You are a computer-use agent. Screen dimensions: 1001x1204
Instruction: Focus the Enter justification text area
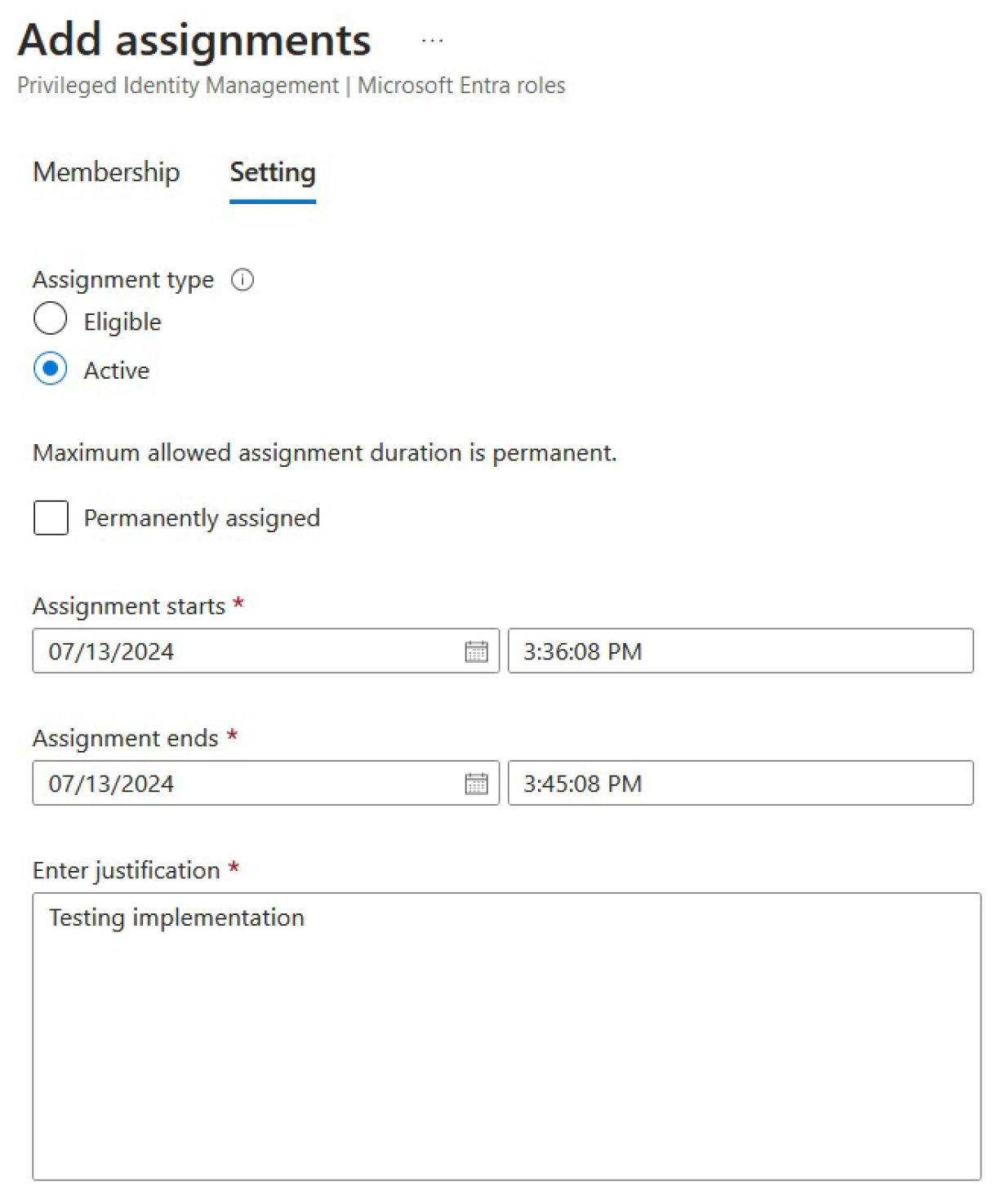[x=506, y=1037]
